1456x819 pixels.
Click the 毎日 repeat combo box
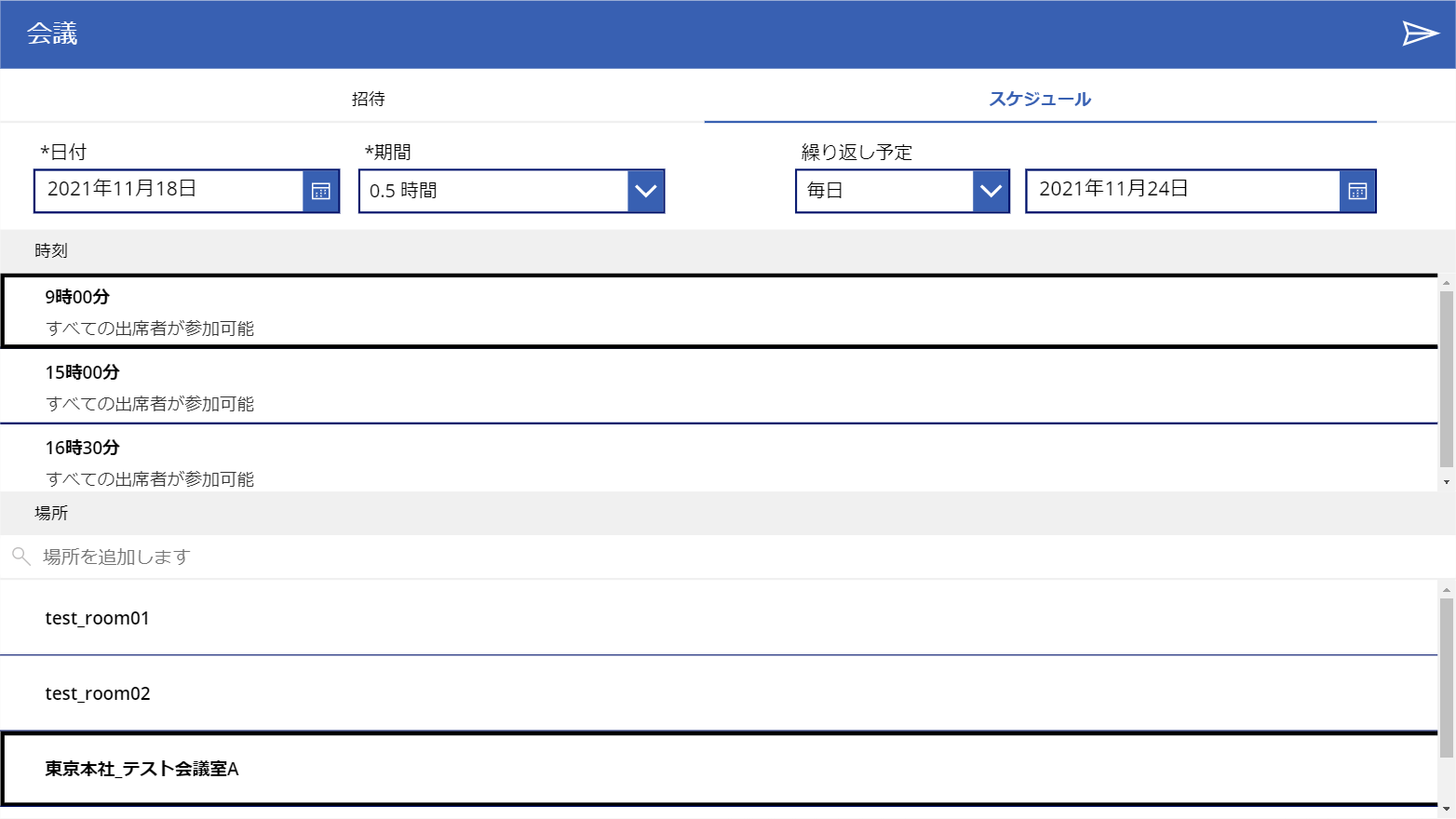902,191
